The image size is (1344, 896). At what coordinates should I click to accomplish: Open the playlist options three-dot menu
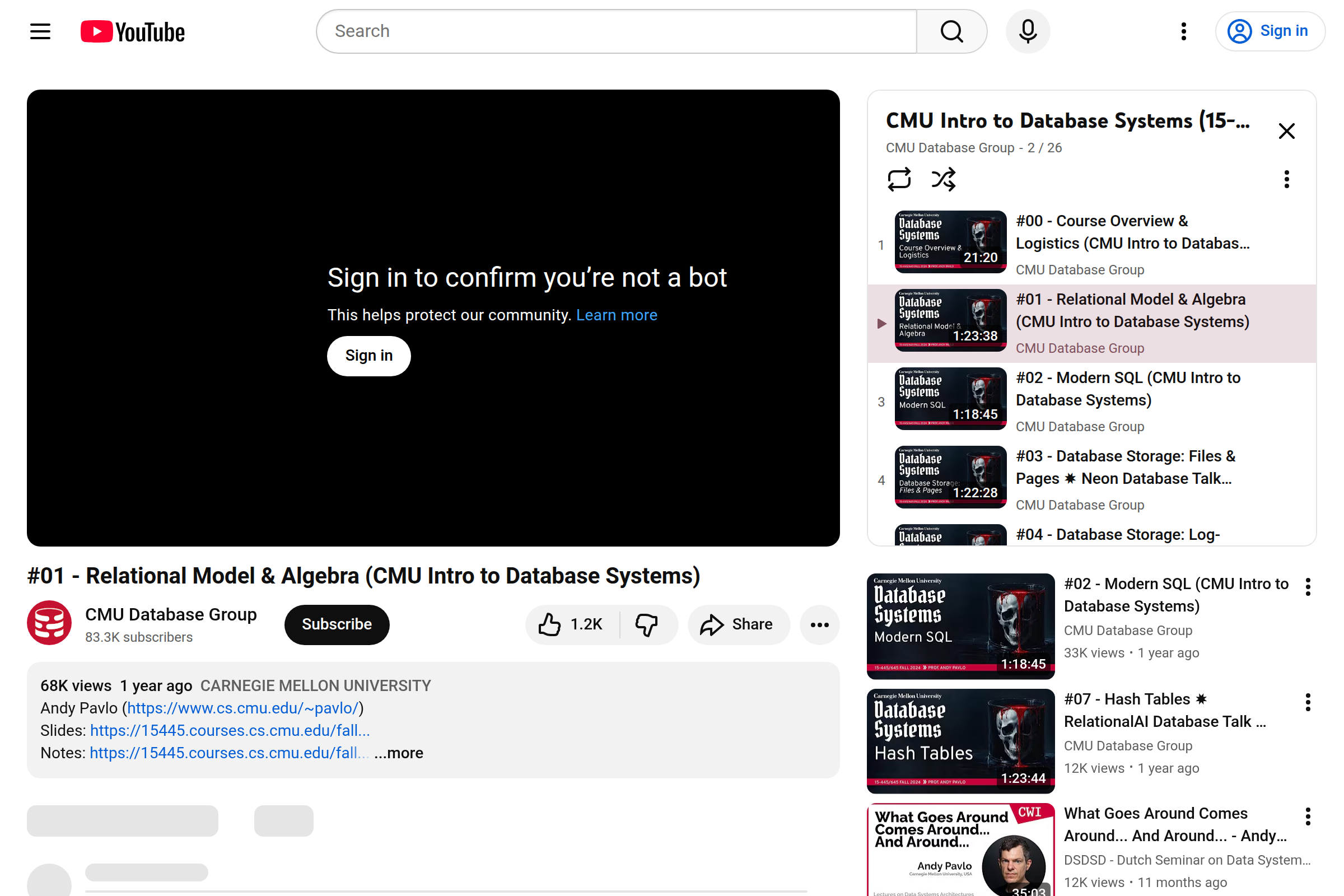[1286, 179]
